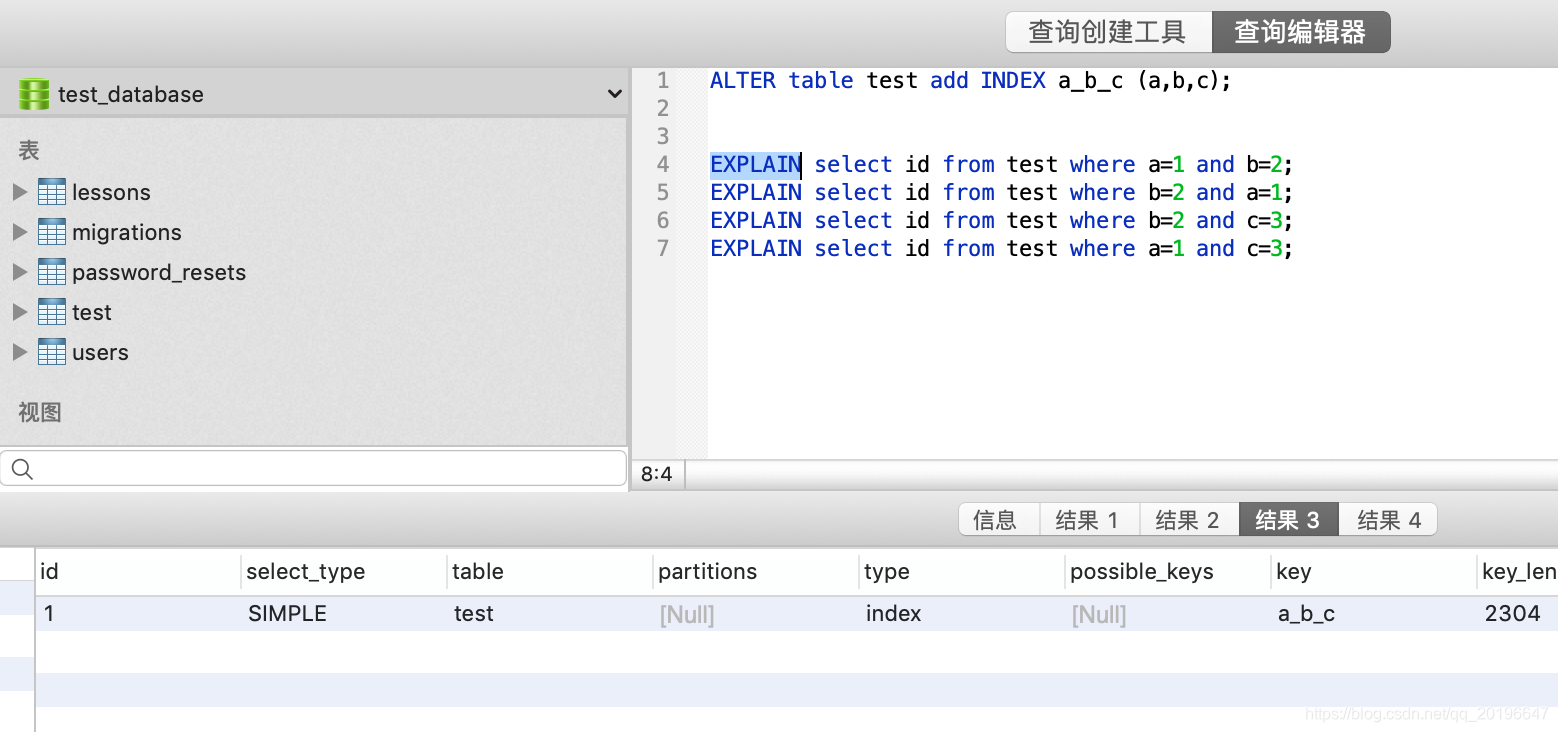
Task: Click the lessons table icon
Action: tap(52, 192)
